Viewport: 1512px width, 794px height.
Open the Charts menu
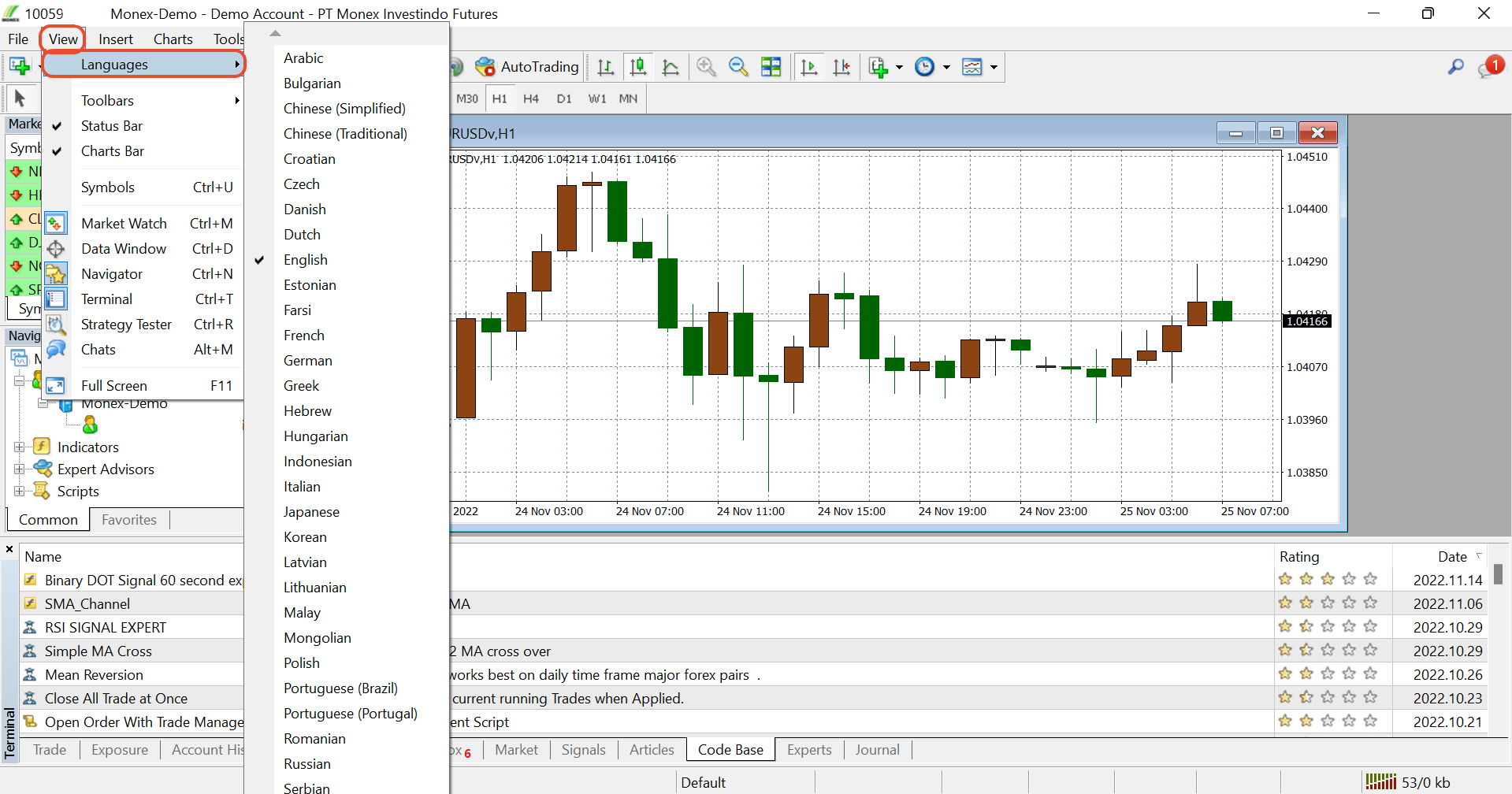click(x=173, y=39)
